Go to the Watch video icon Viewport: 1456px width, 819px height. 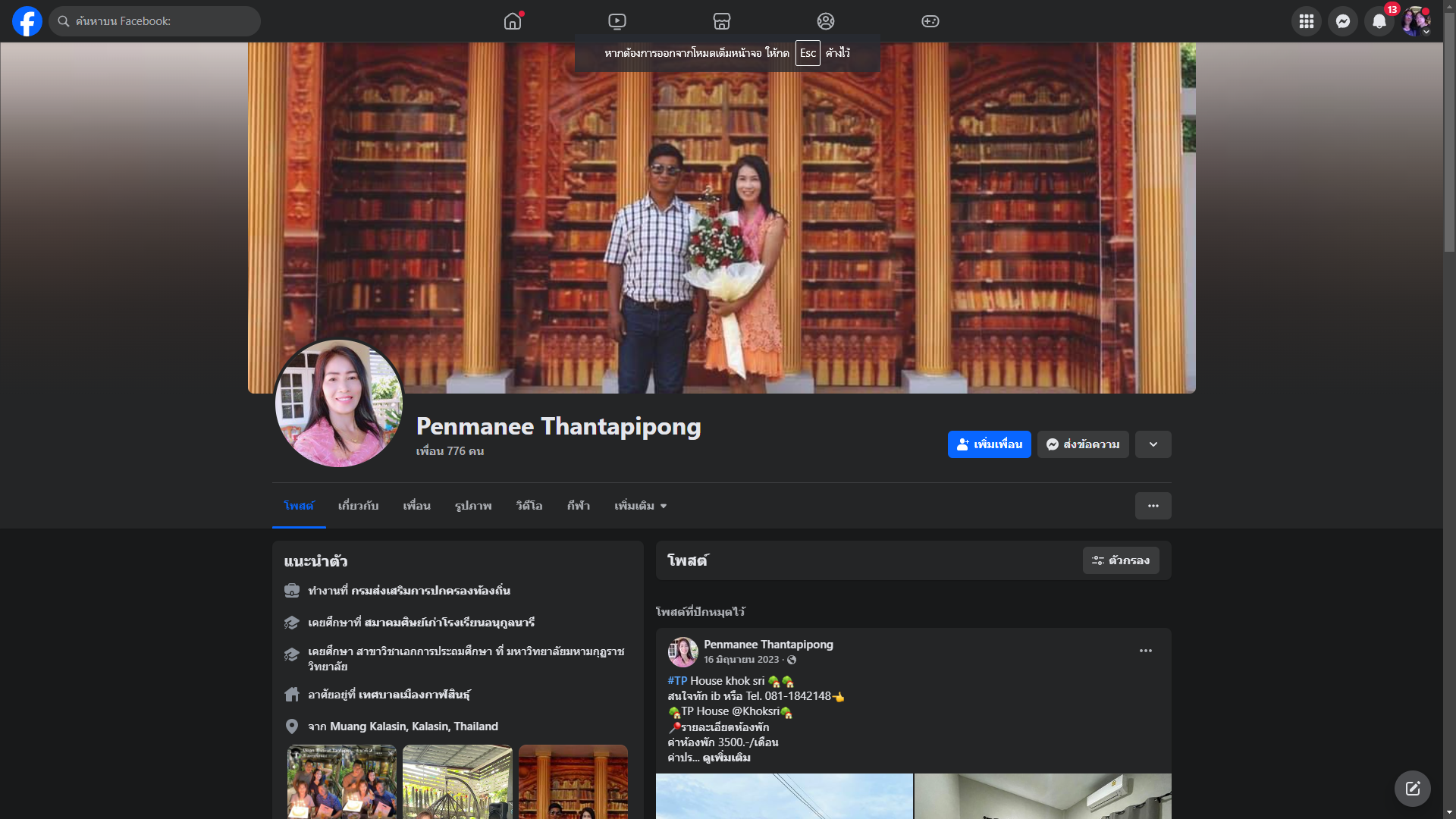[x=617, y=21]
